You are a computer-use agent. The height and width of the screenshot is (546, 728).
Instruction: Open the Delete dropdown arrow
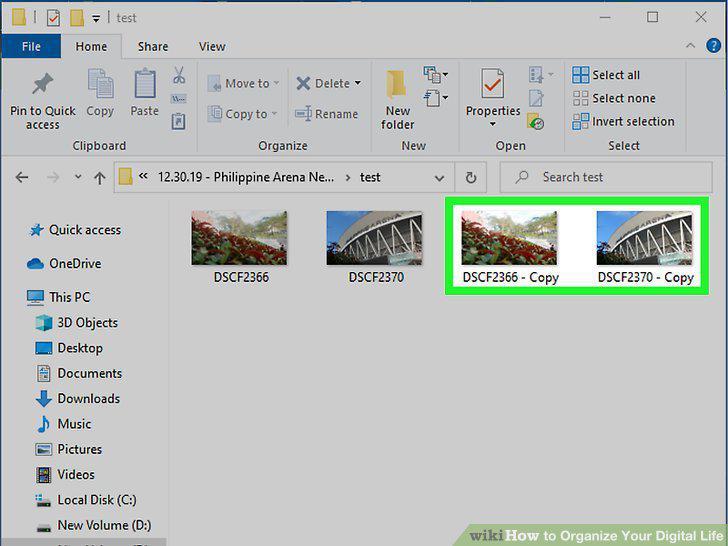pos(358,83)
